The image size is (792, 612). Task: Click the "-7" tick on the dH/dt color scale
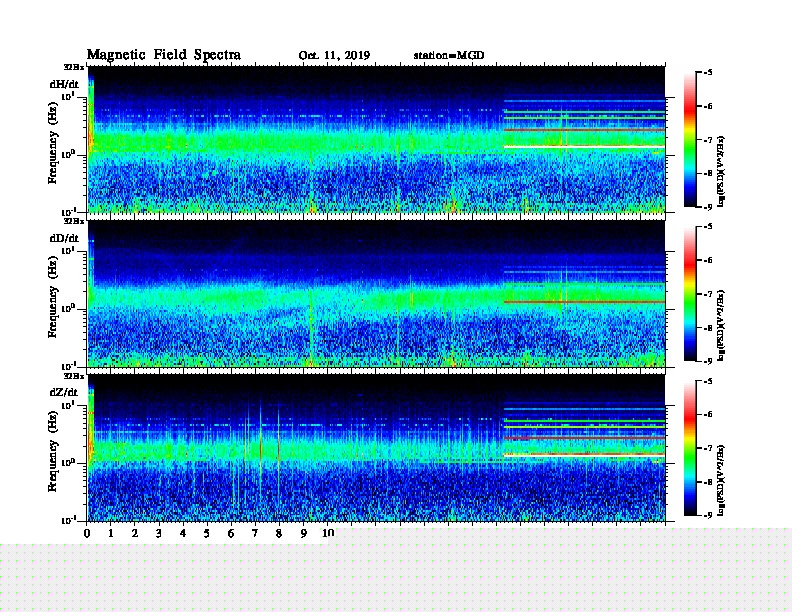point(708,140)
